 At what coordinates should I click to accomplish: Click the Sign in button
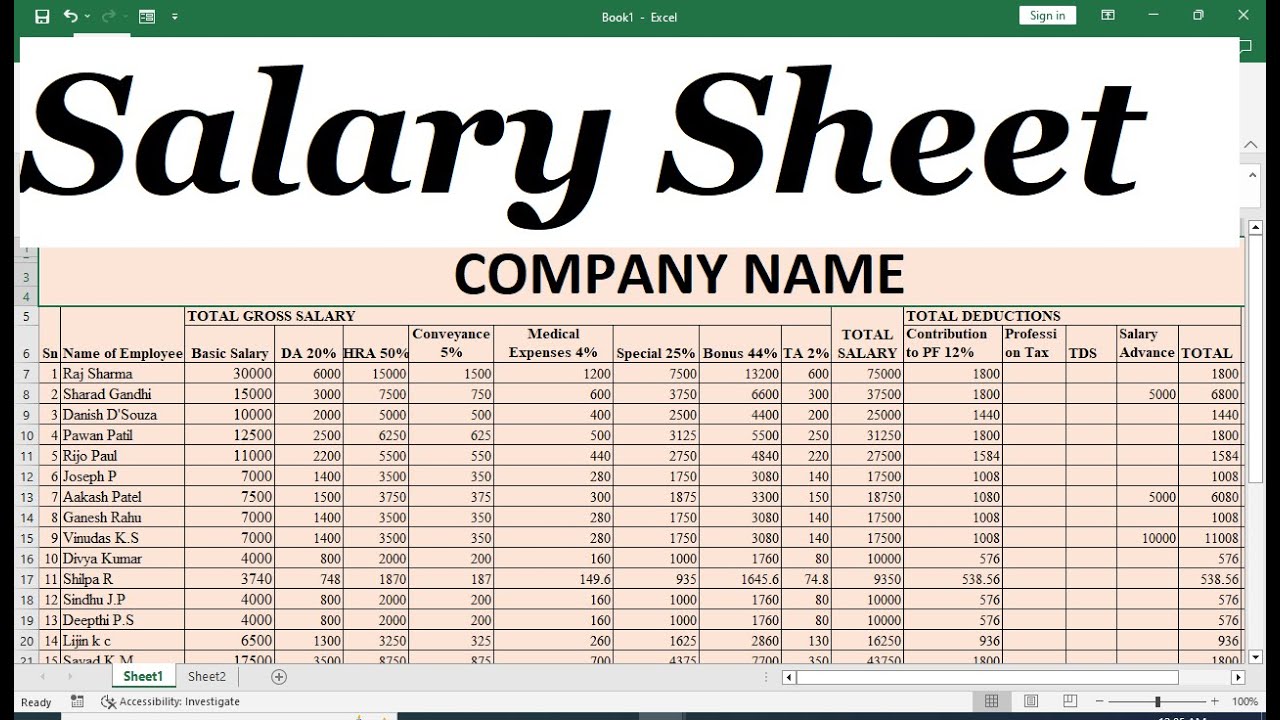click(1047, 15)
